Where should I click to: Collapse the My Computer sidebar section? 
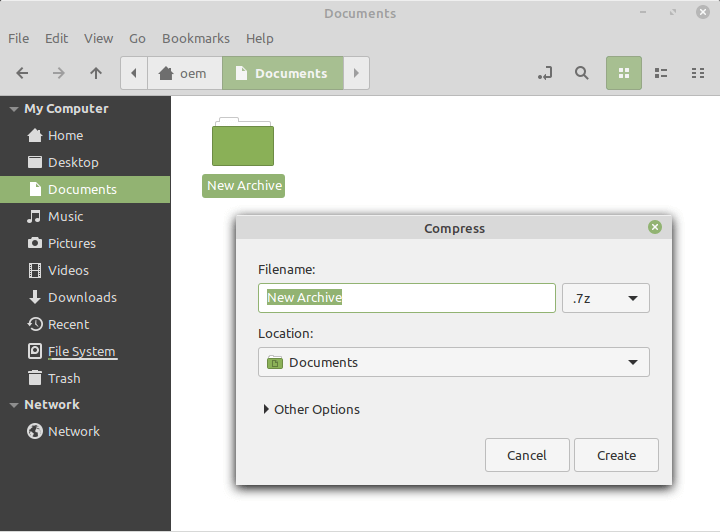tap(14, 109)
